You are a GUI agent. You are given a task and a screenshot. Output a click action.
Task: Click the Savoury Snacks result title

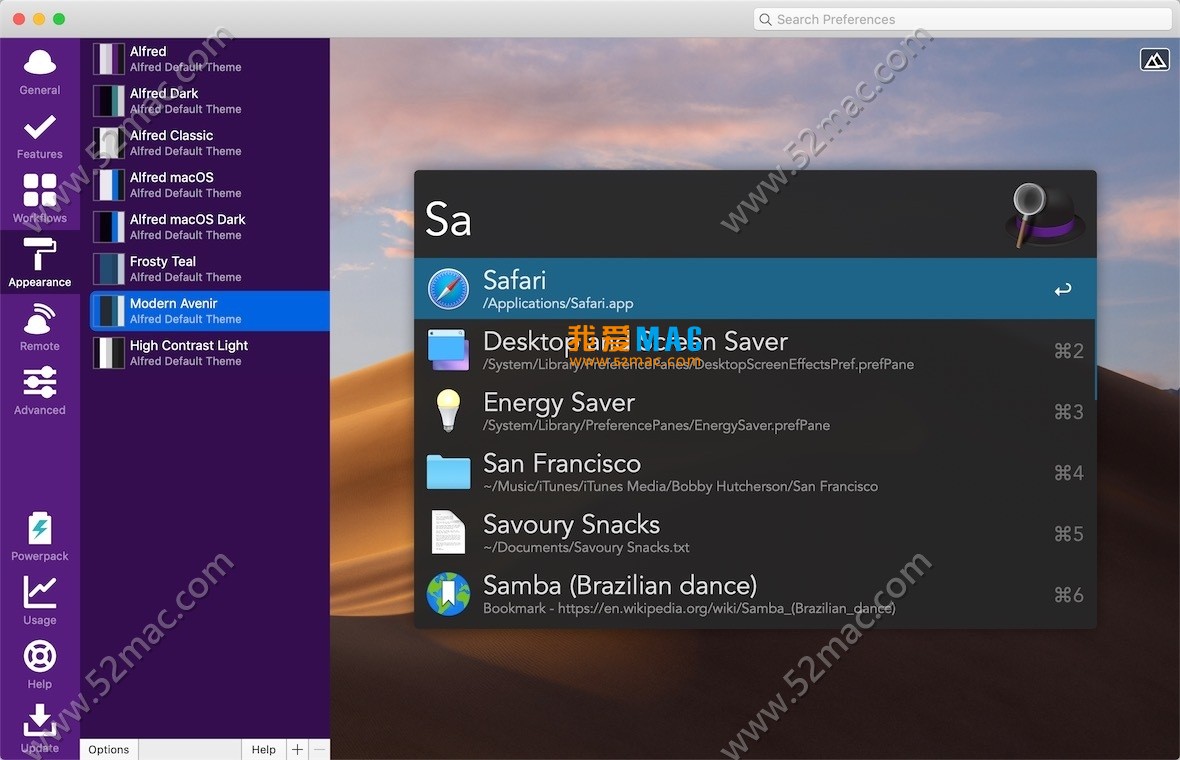(x=572, y=524)
